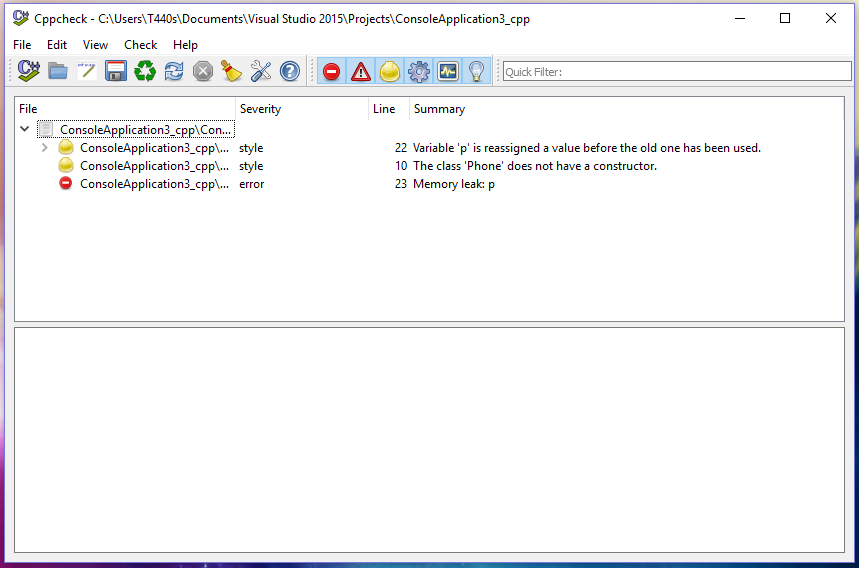Click into the Quick Filter field
This screenshot has width=859, height=568.
677,72
